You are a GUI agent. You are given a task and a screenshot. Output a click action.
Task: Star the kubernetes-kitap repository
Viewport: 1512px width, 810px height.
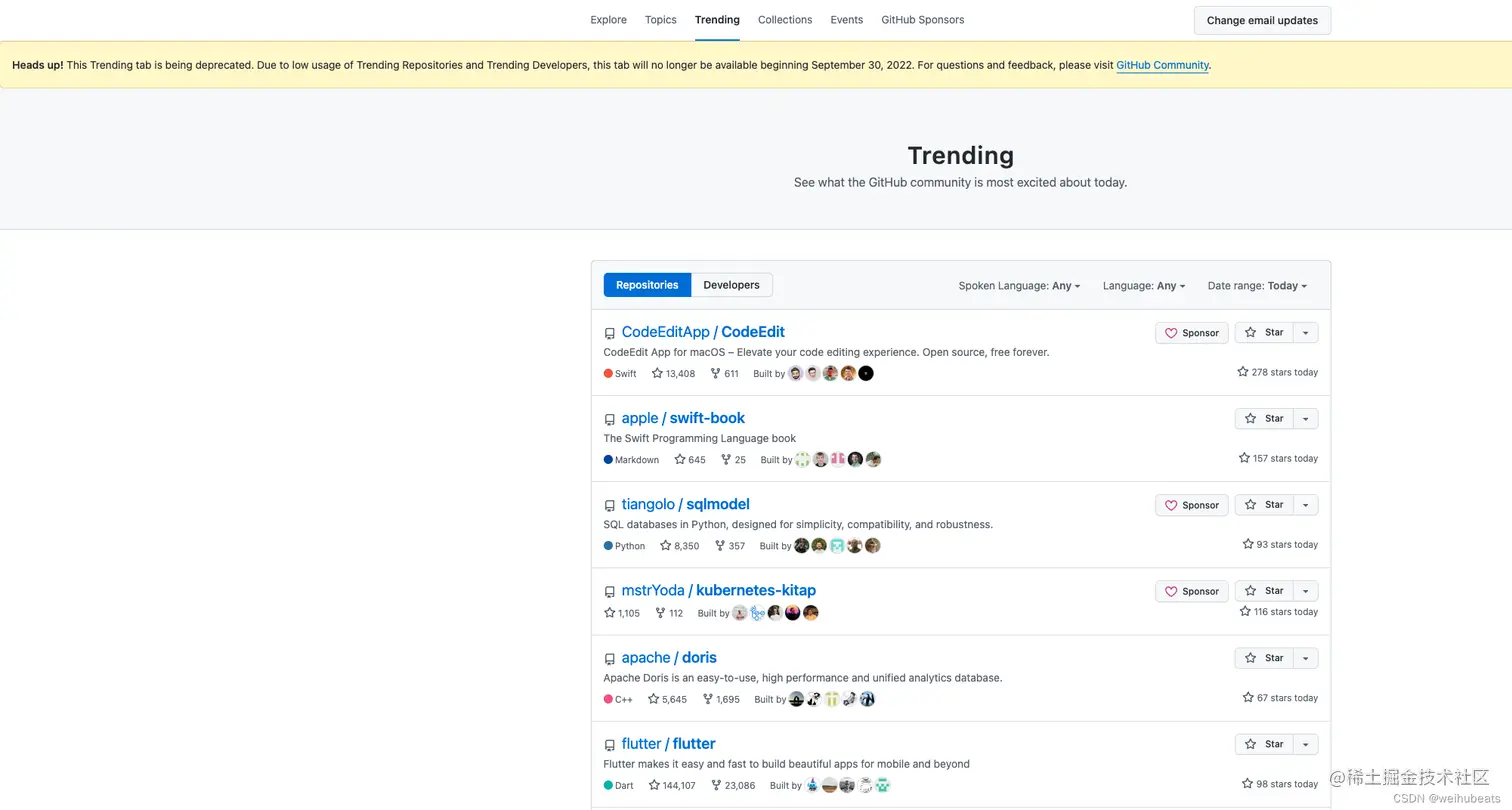[x=1264, y=591]
